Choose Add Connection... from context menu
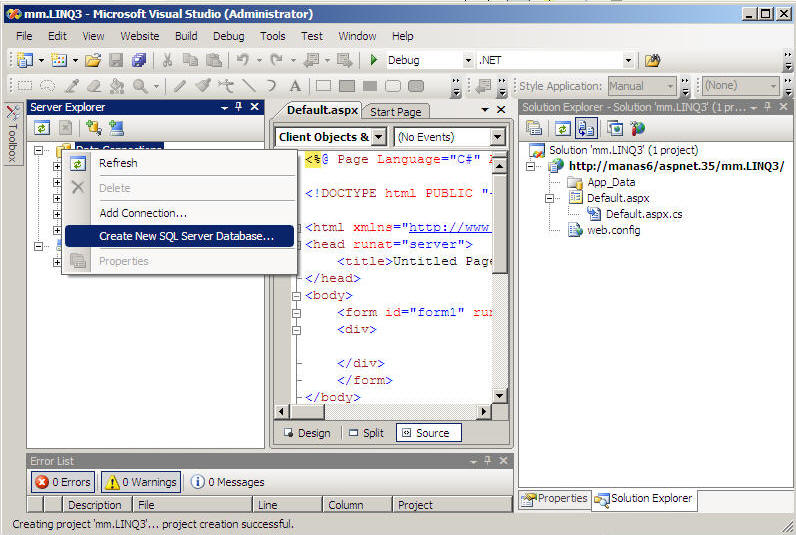 click(179, 213)
